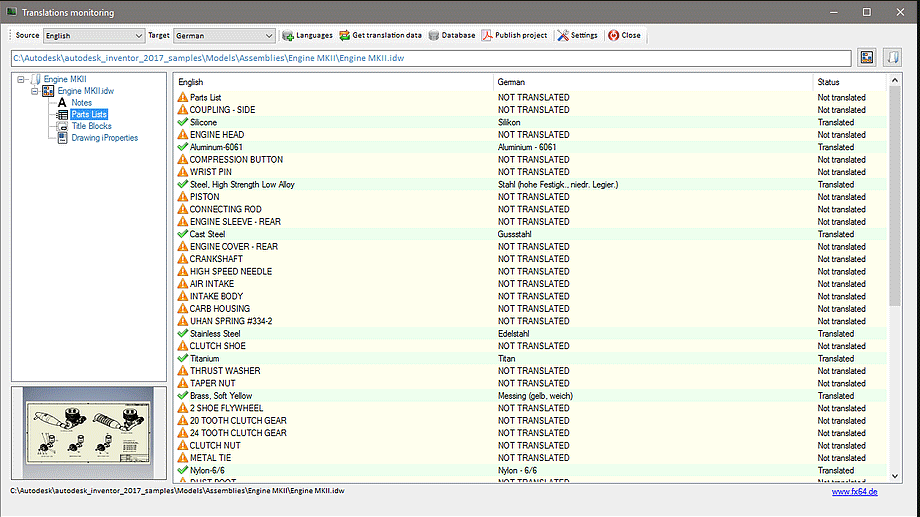The image size is (920, 517).
Task: Click the warning icon beside ENGINE HEAD
Action: coord(183,134)
